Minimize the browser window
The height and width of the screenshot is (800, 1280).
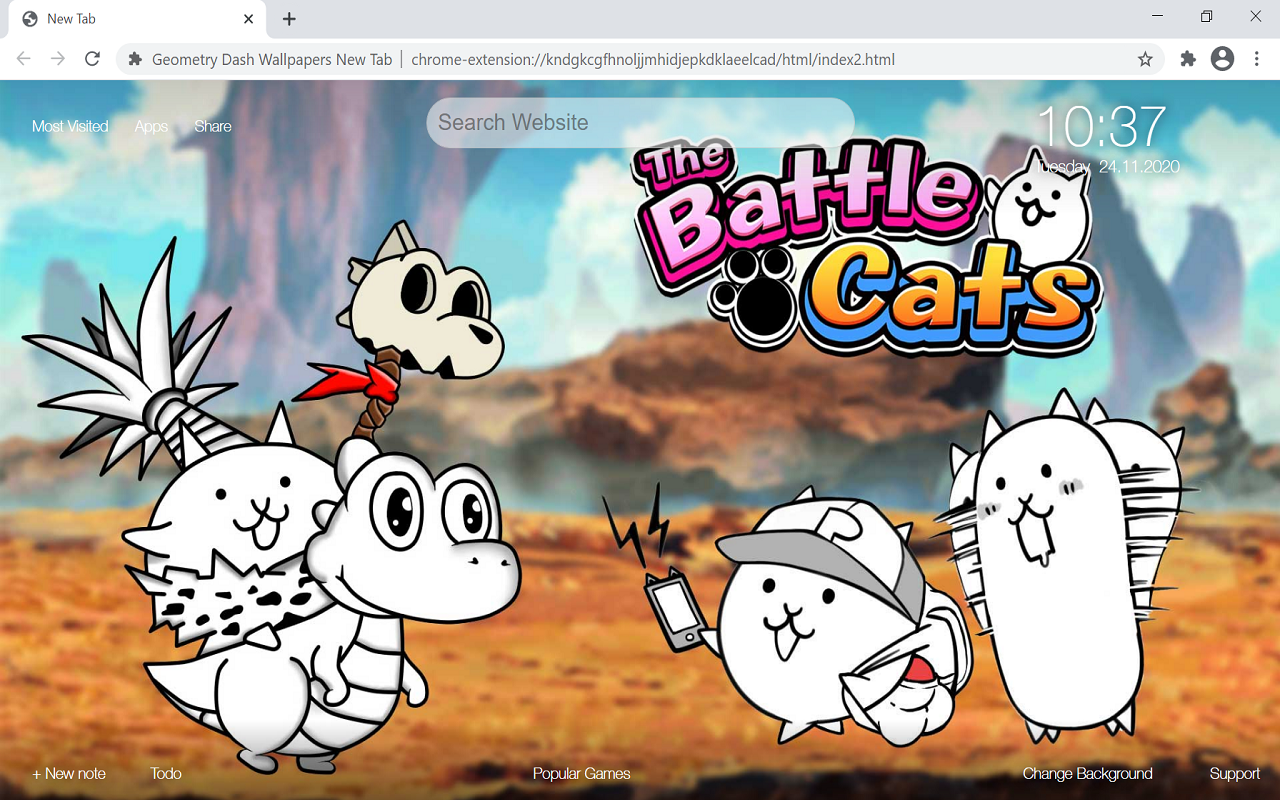(1158, 16)
